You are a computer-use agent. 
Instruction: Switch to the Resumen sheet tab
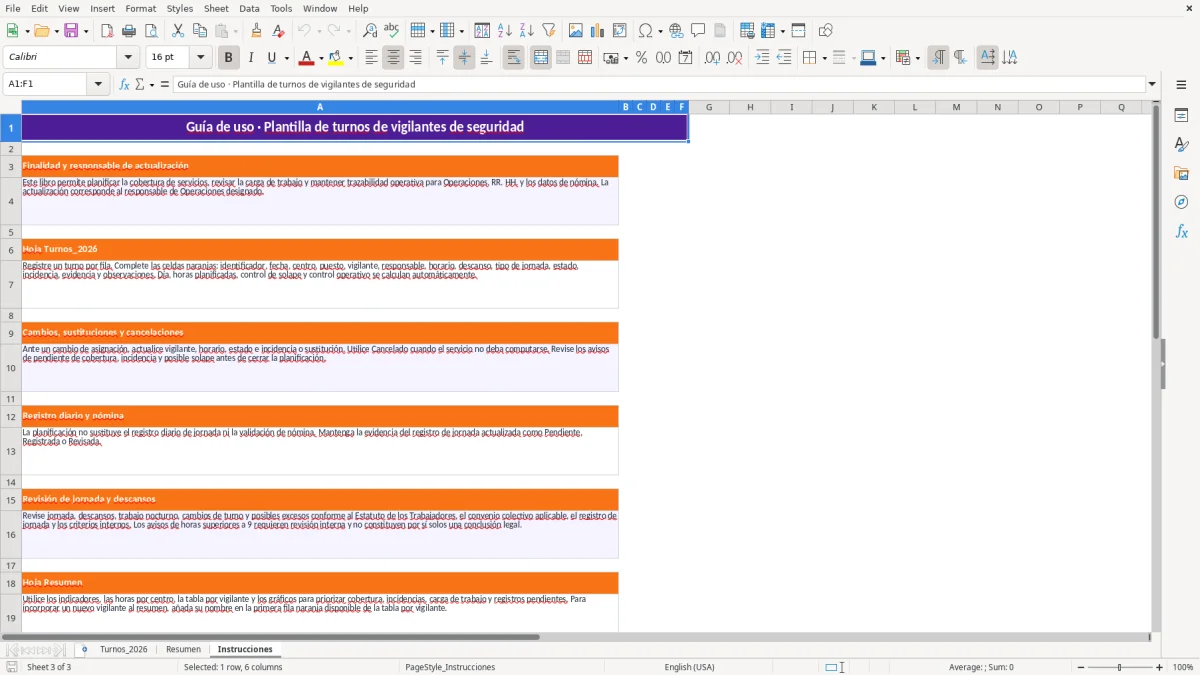pos(183,649)
